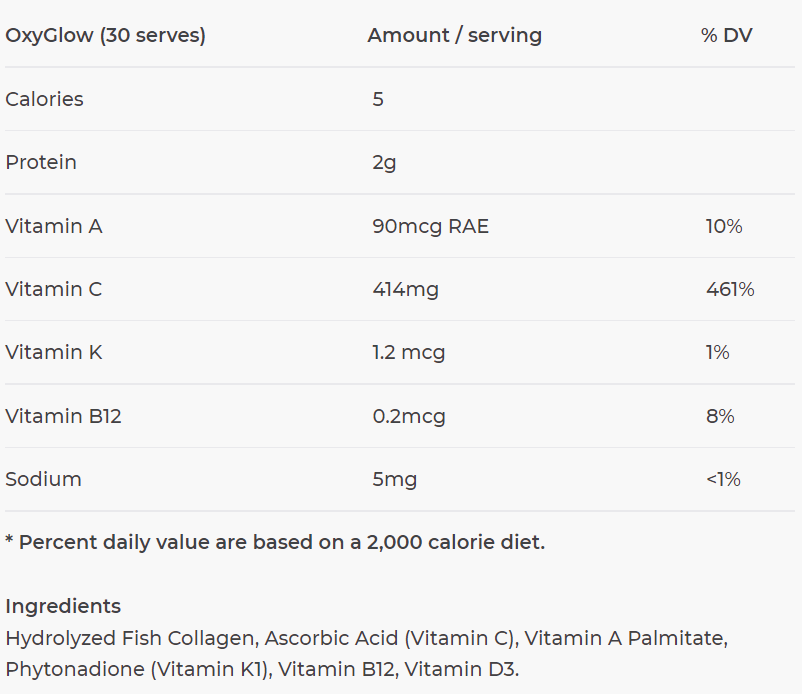The width and height of the screenshot is (802, 694).
Task: Click the 461% daily value
Action: (730, 289)
